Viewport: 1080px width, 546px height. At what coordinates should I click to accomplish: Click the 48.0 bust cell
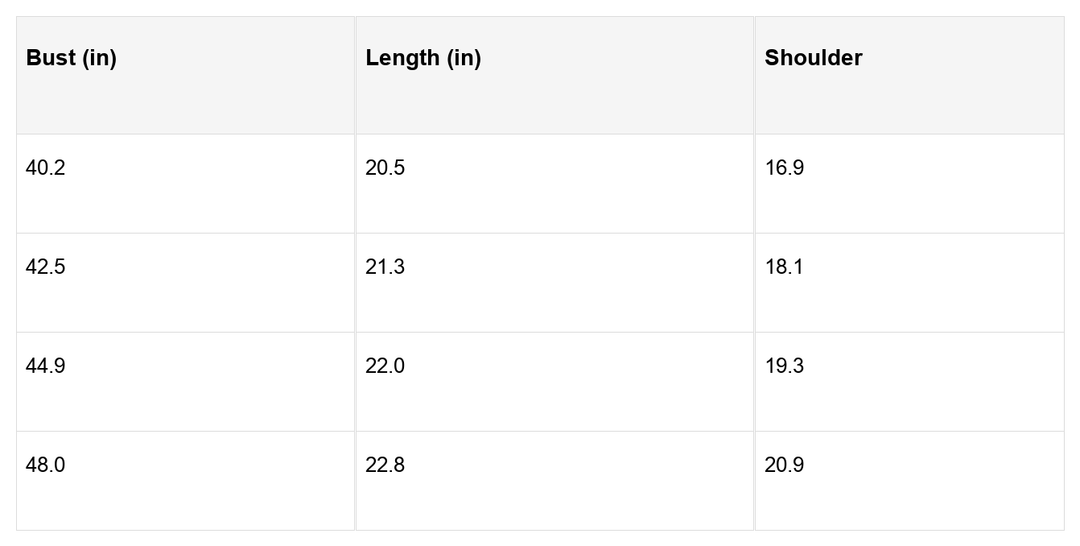(x=46, y=465)
